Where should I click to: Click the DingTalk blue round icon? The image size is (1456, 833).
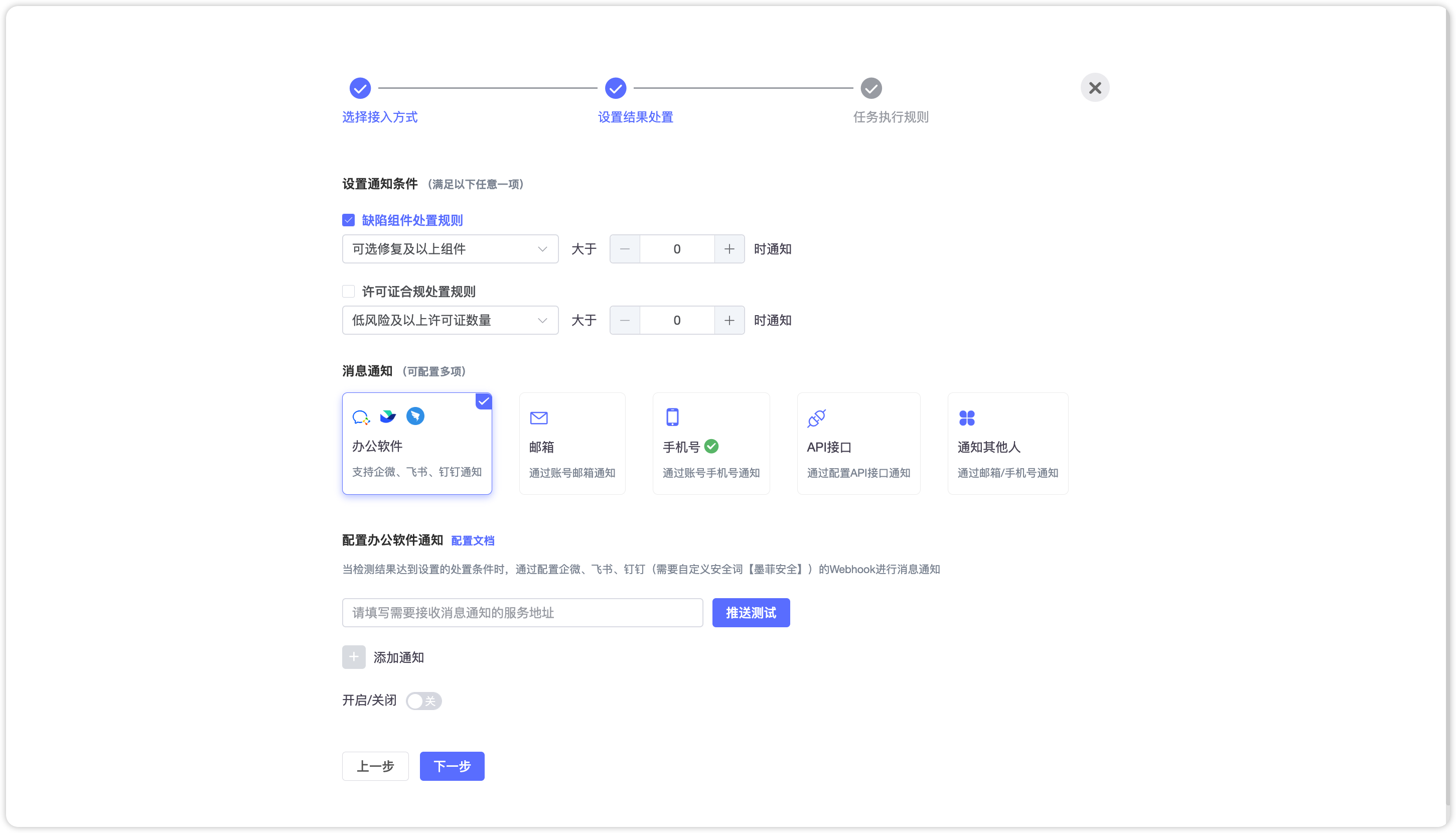click(415, 416)
